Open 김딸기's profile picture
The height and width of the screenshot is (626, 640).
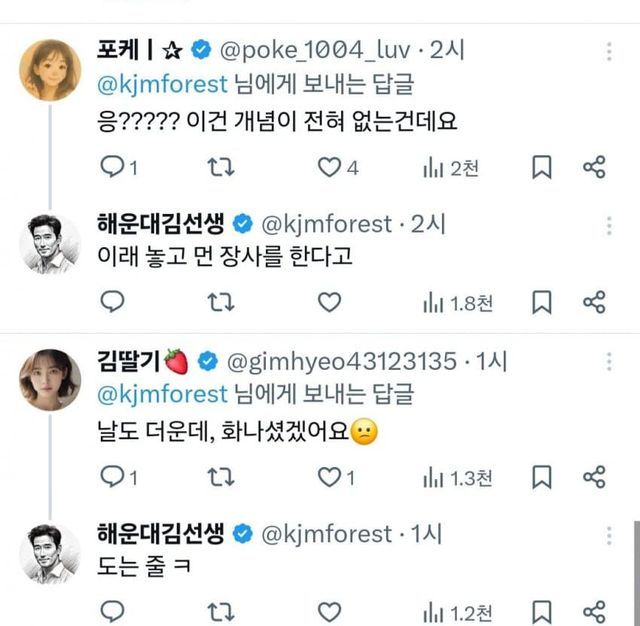coord(50,380)
